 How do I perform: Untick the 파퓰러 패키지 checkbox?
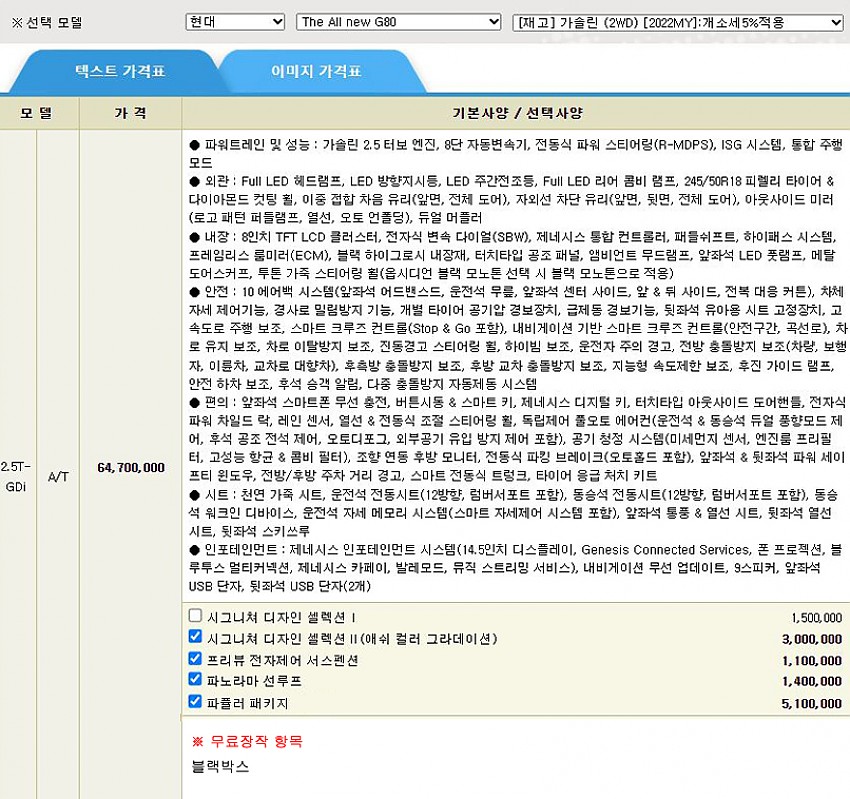tap(195, 702)
